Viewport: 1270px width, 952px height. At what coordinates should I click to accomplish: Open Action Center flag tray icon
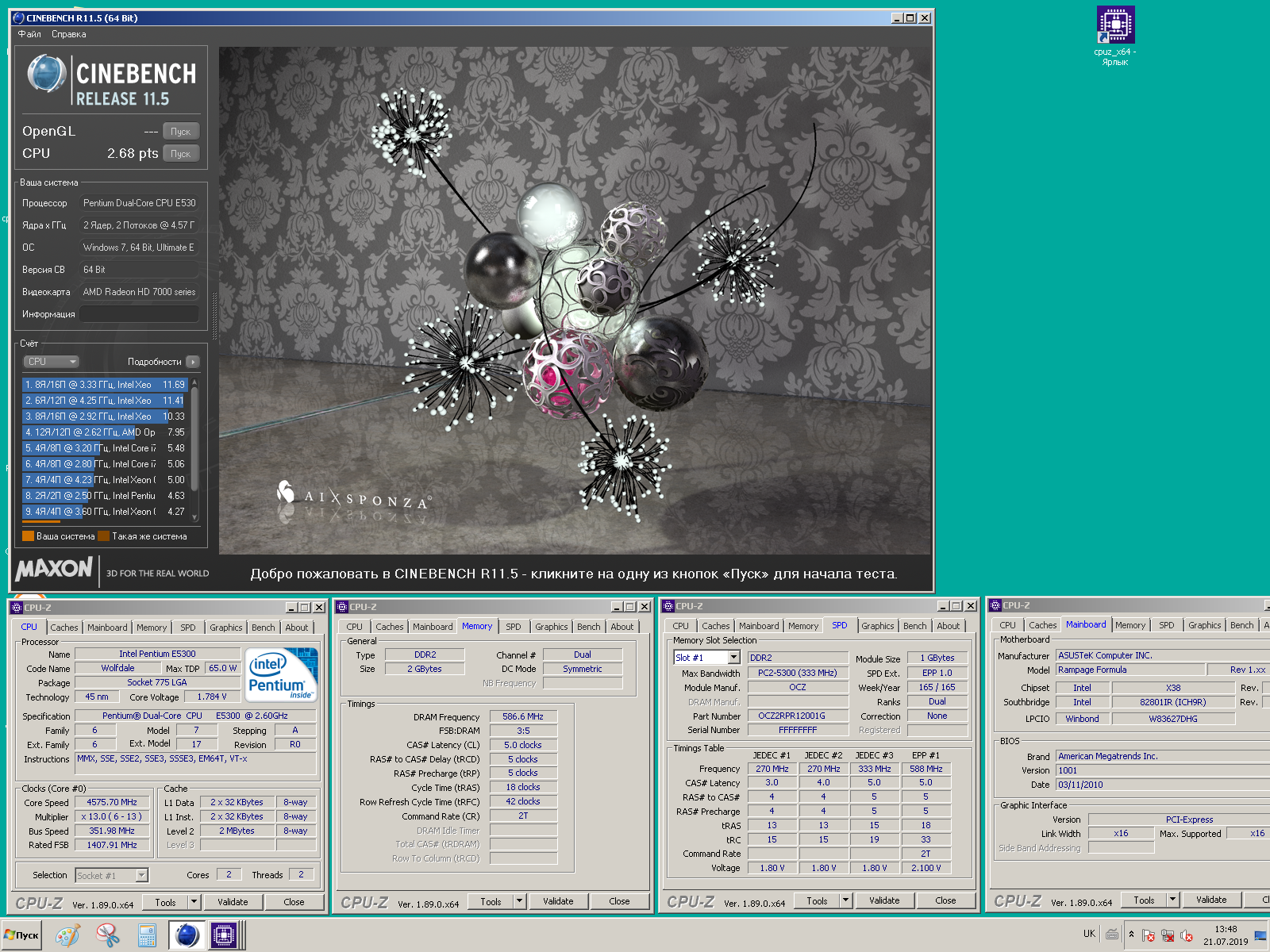click(x=1148, y=935)
